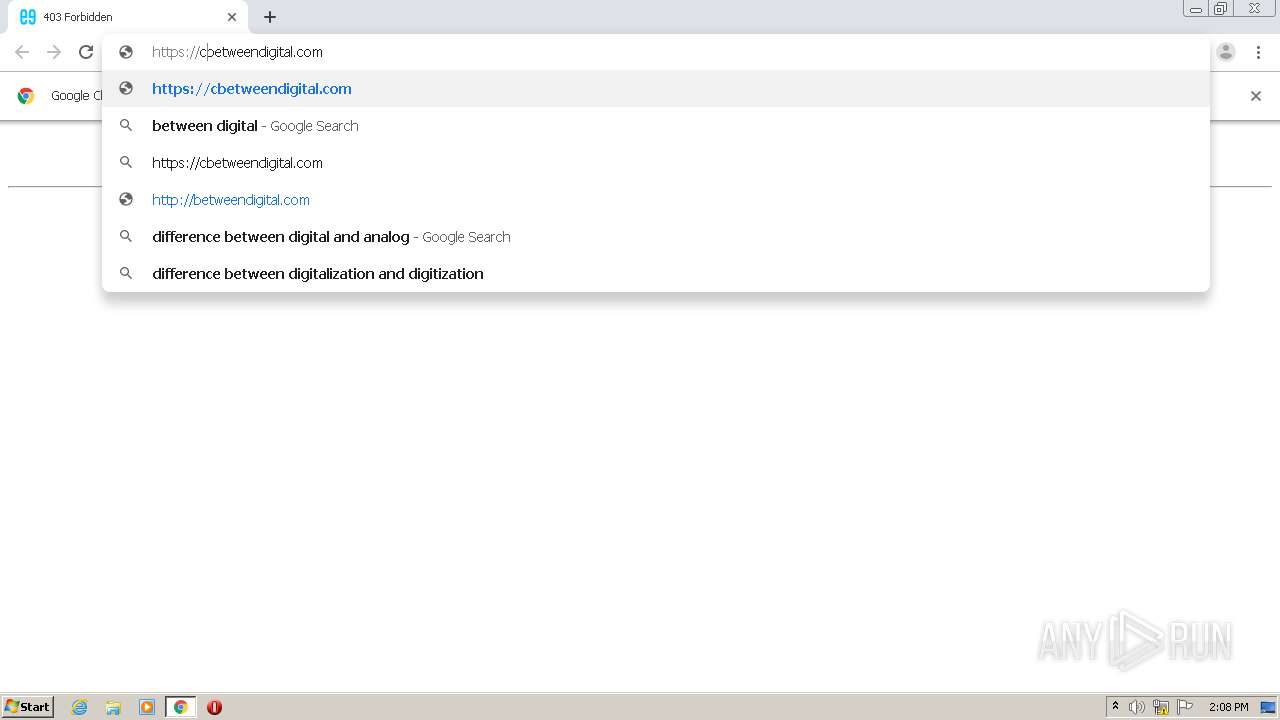1280x720 pixels.
Task: Open the Chrome three-dot menu
Action: point(1258,52)
